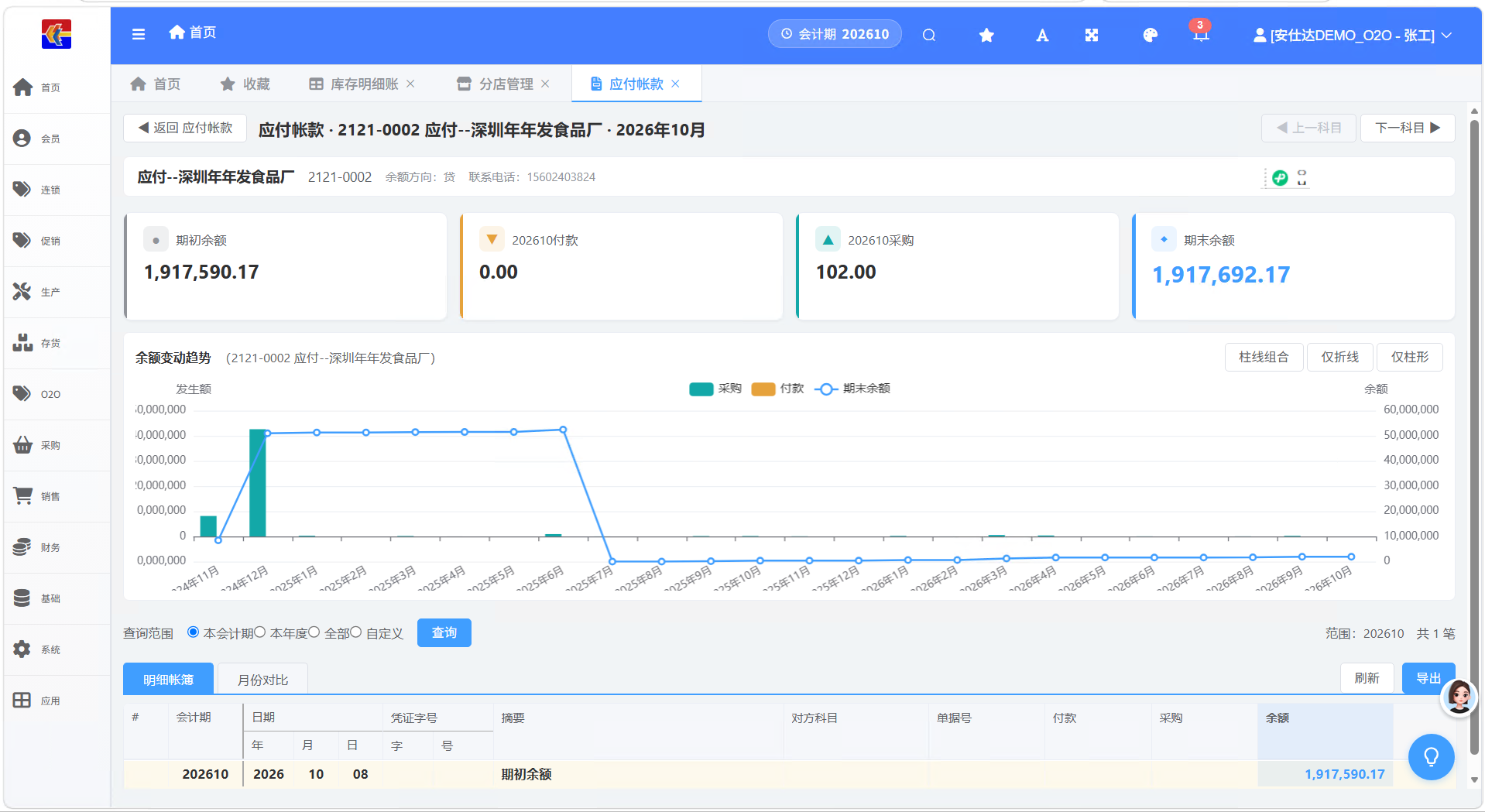This screenshot has height=812, width=1485.
Task: Select 本年度 radio option
Action: coord(260,632)
